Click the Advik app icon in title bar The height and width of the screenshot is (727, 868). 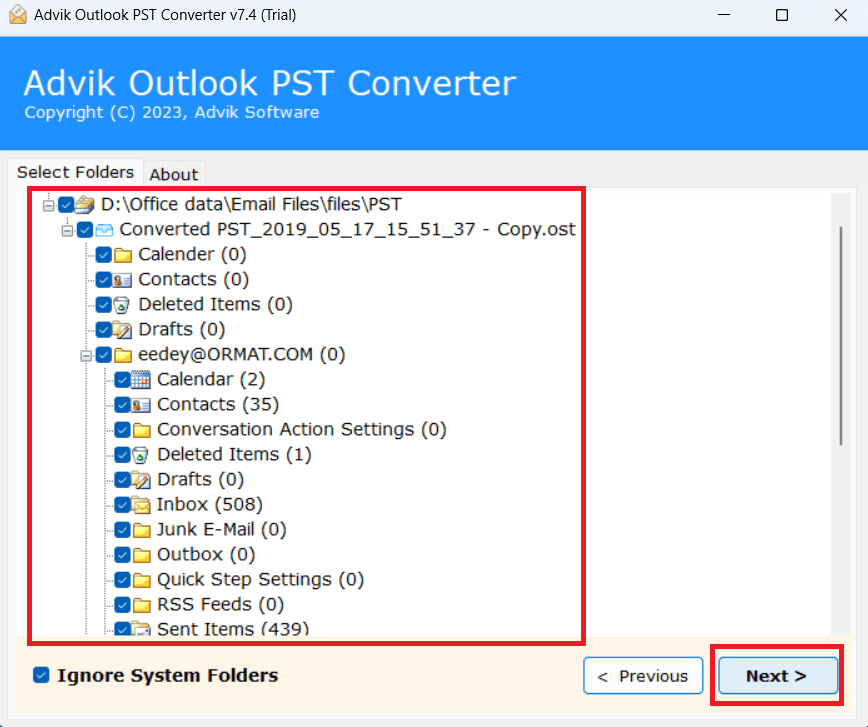click(18, 15)
